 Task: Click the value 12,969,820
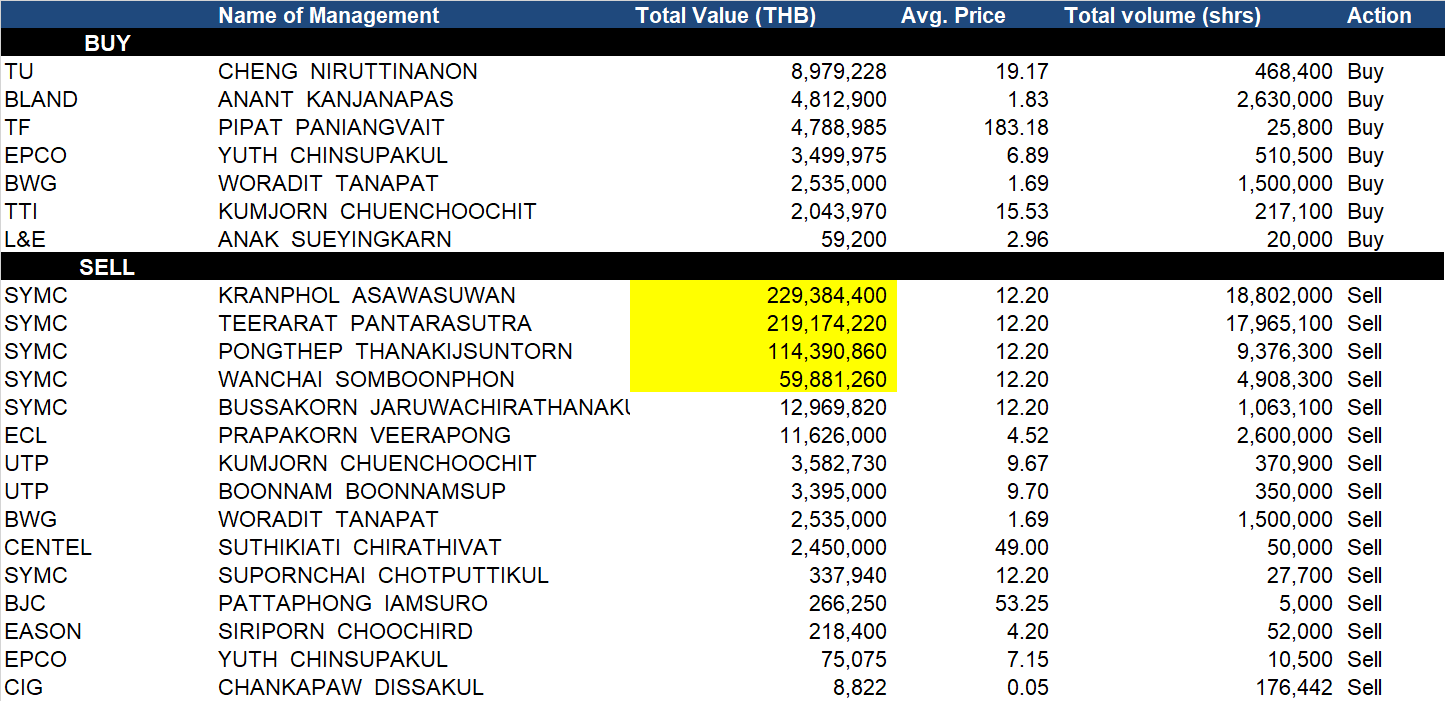[x=833, y=407]
